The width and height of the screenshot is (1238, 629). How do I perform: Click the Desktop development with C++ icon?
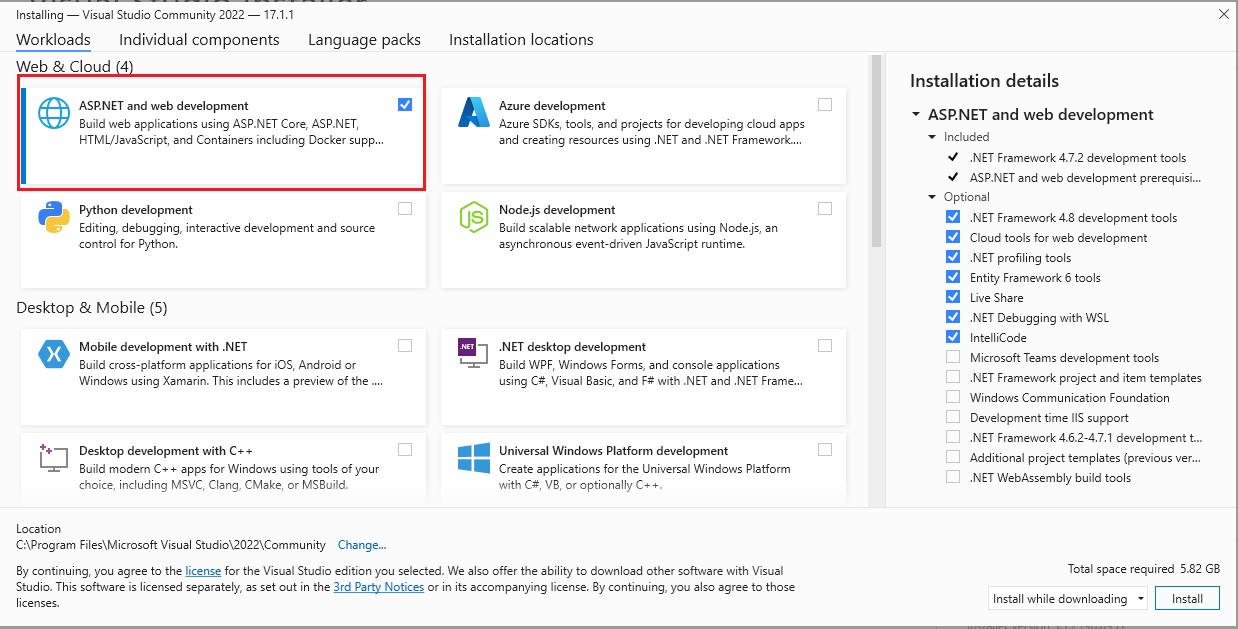[x=53, y=458]
